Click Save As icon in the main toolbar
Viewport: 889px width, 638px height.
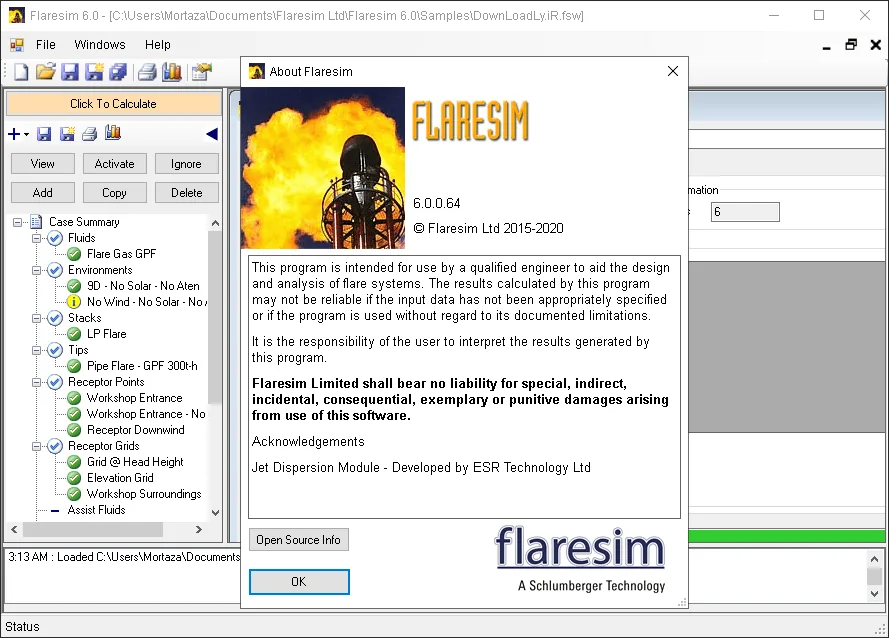point(94,72)
